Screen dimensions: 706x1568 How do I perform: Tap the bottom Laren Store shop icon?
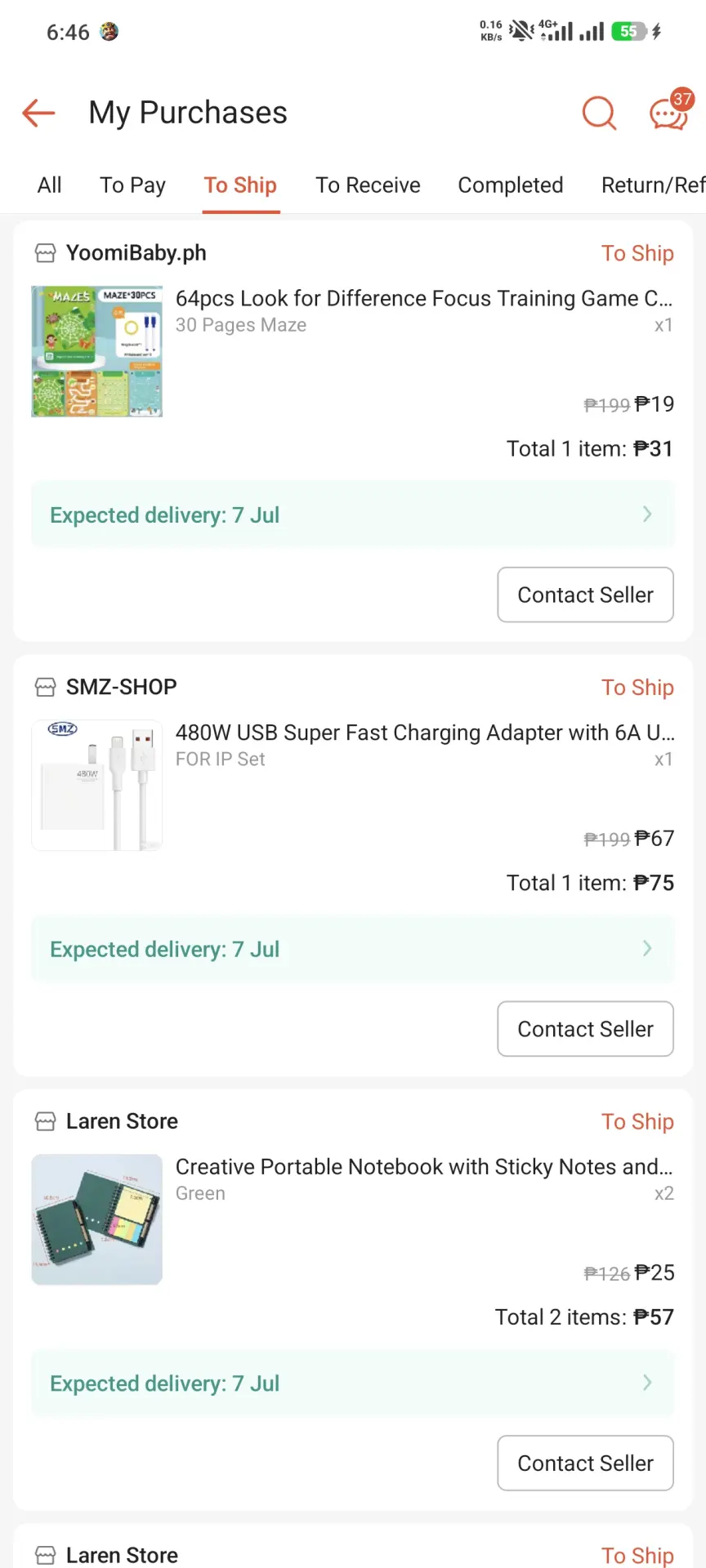pos(46,1555)
